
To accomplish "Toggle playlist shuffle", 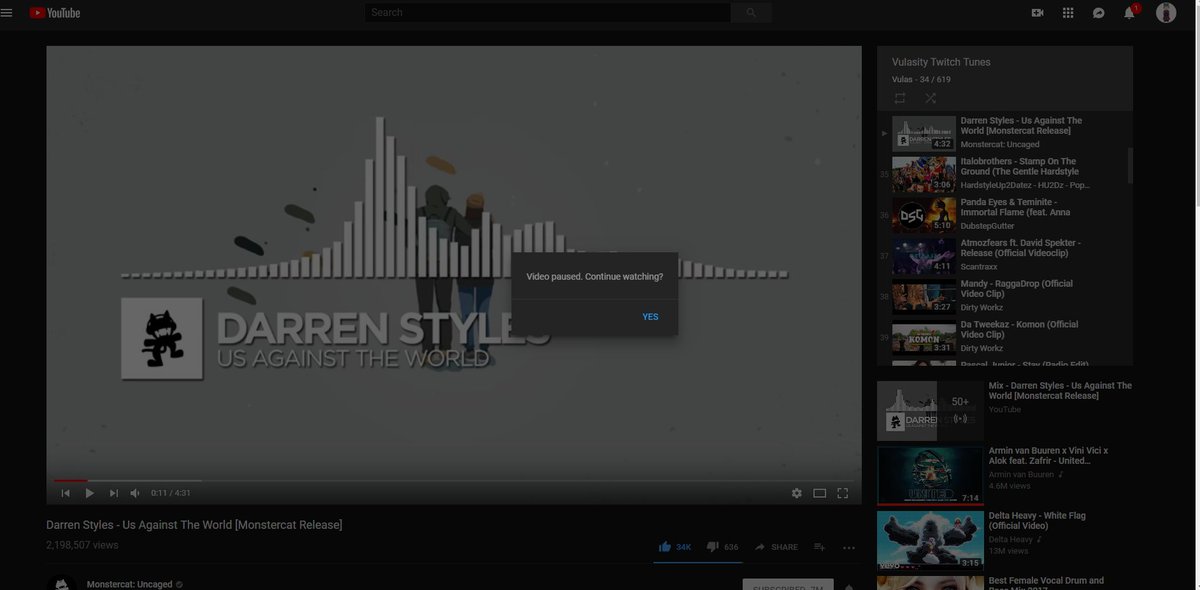I will [x=931, y=98].
